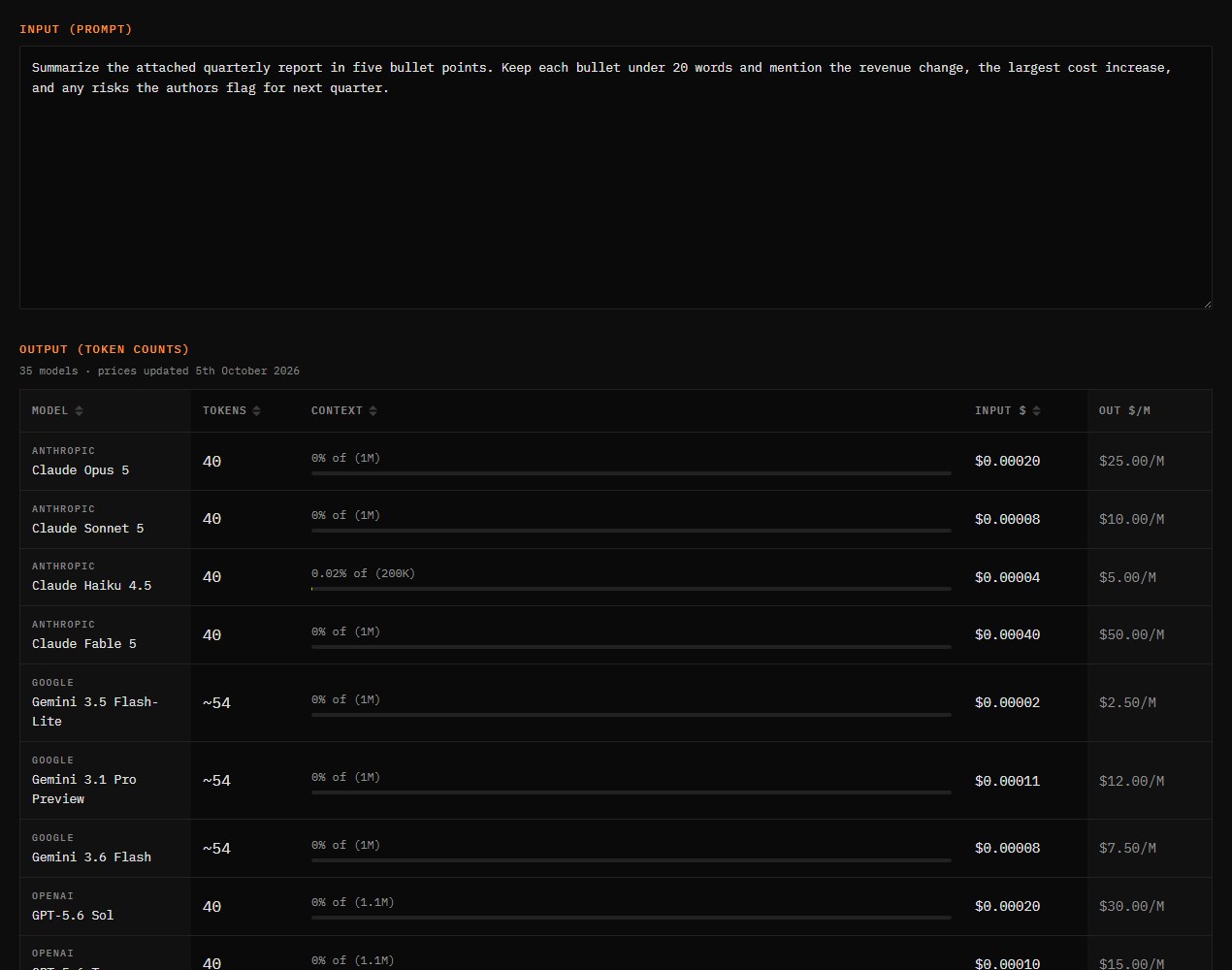Image resolution: width=1232 pixels, height=970 pixels.
Task: Click the Gemini 3.6 Flash context usage bar
Action: point(631,860)
